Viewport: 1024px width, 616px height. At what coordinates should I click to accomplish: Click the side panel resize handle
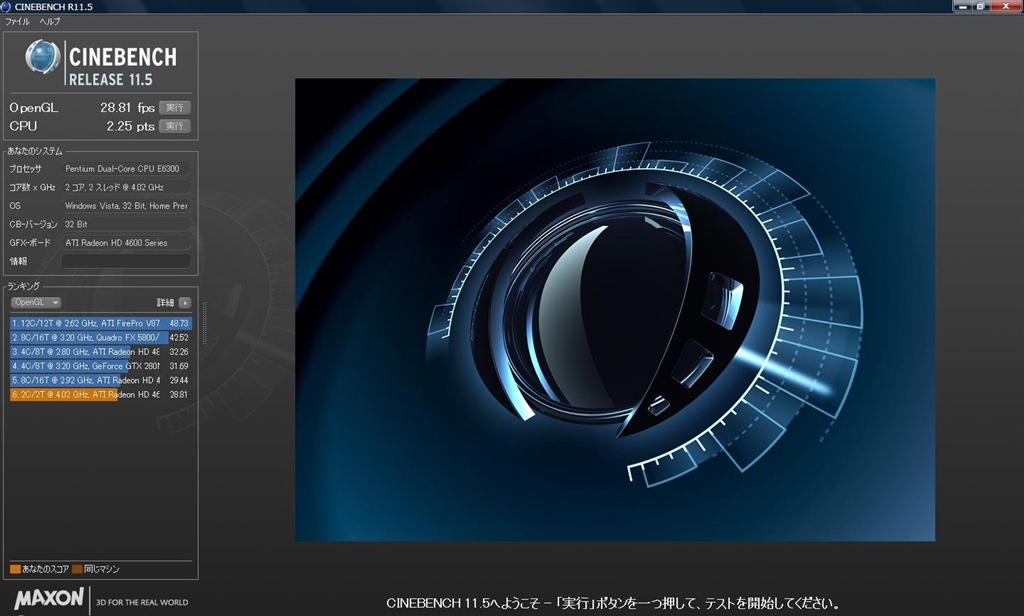(x=204, y=323)
